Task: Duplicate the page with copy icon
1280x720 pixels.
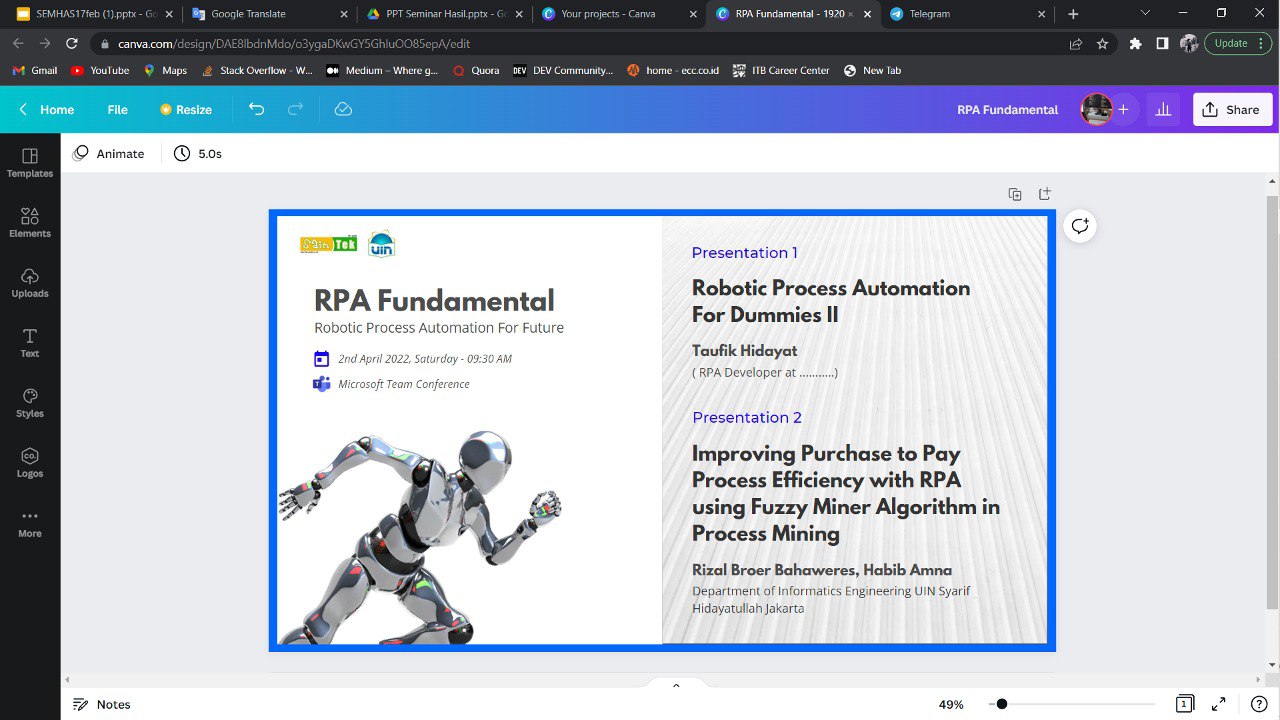Action: pos(1015,194)
